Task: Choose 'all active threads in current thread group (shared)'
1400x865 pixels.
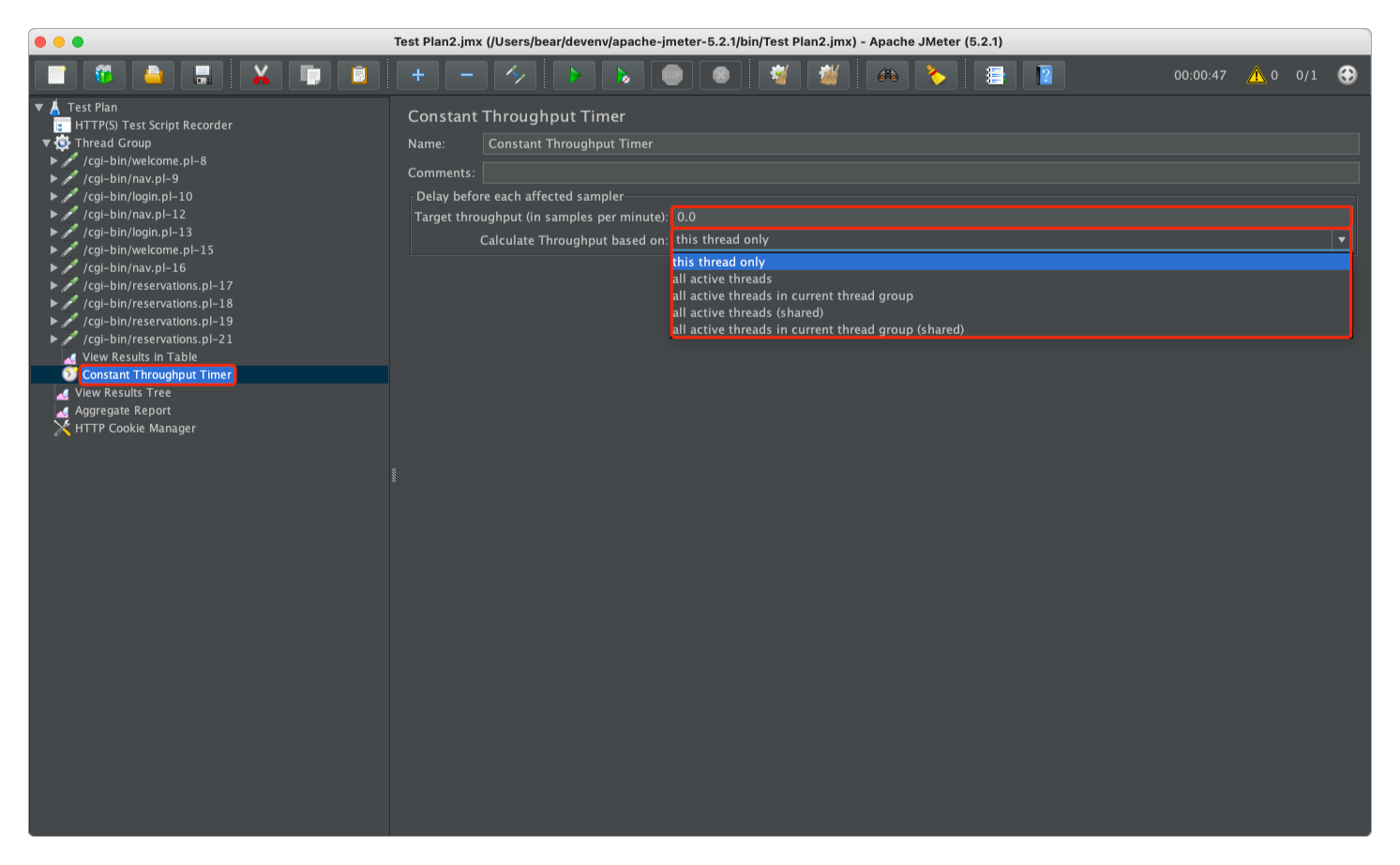Action: click(x=1011, y=329)
